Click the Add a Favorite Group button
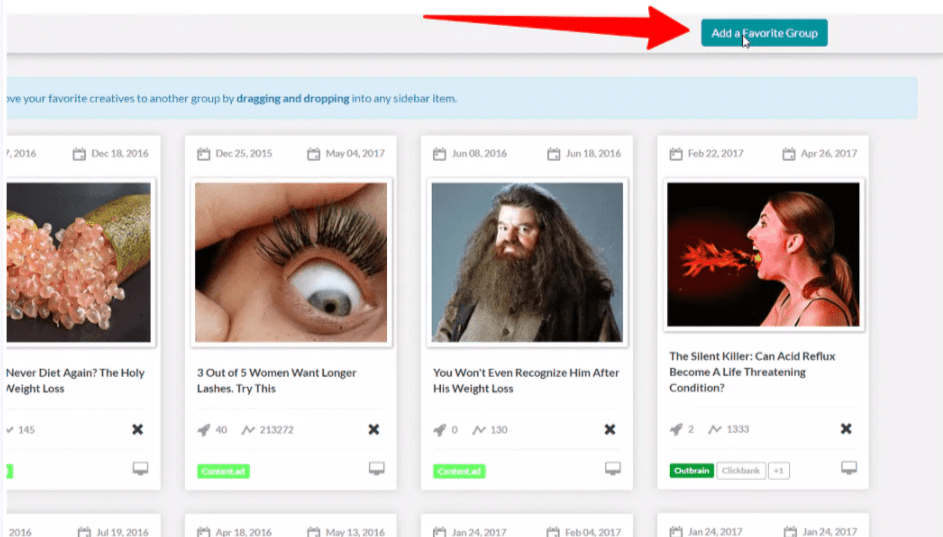 [x=764, y=33]
